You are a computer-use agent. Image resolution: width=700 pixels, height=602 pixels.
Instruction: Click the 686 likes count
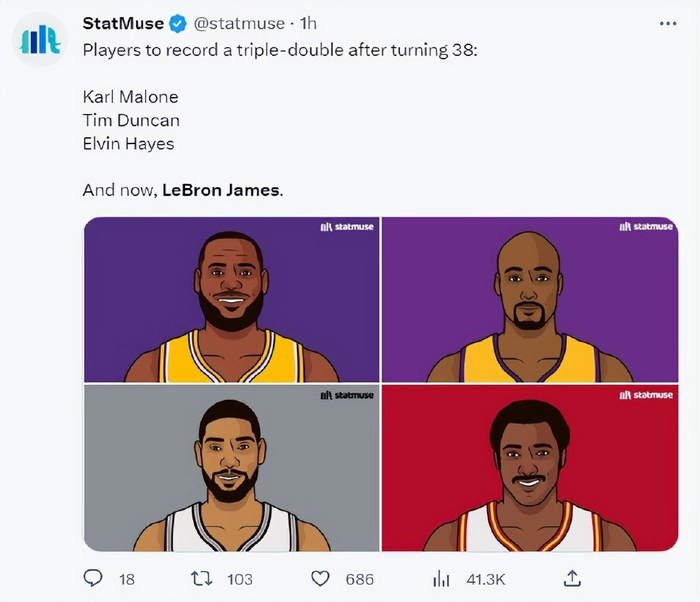coord(357,579)
